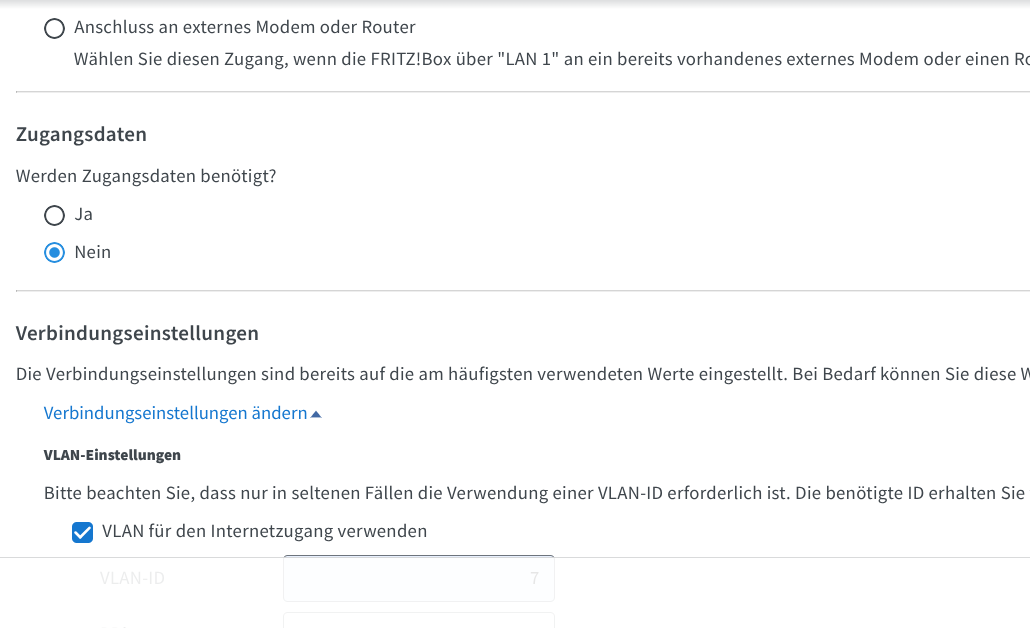The height and width of the screenshot is (628, 1030).
Task: Click the "Zugangsdaten" section heading
Action: pos(81,134)
